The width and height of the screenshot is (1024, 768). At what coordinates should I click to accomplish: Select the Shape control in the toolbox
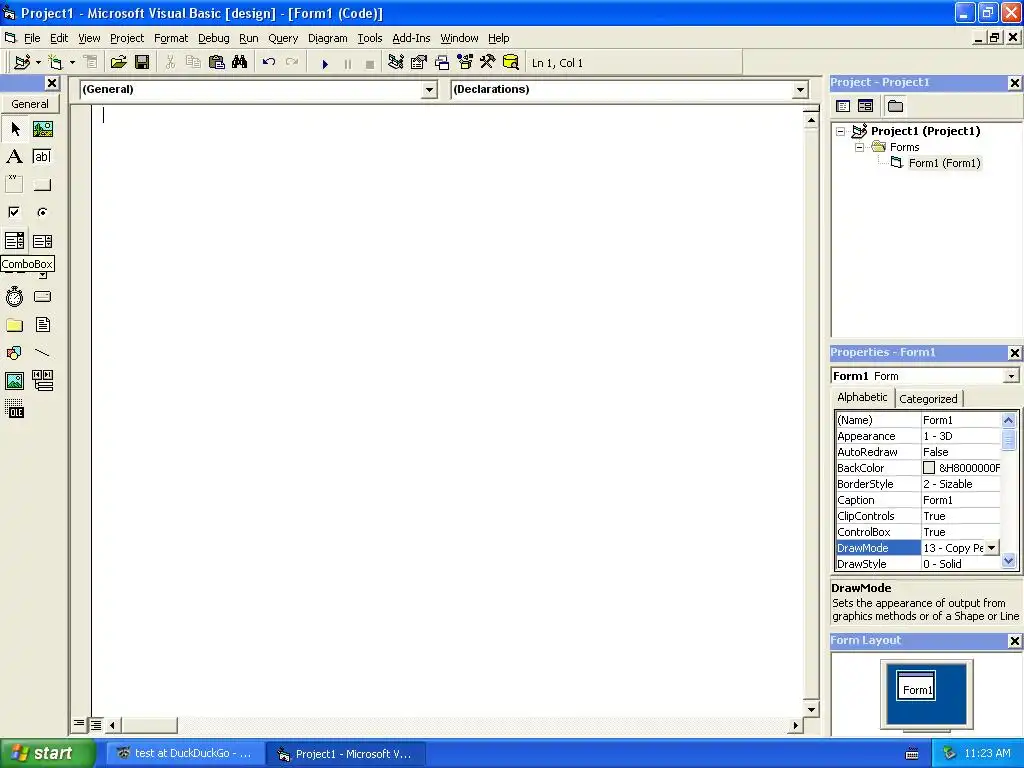[14, 353]
